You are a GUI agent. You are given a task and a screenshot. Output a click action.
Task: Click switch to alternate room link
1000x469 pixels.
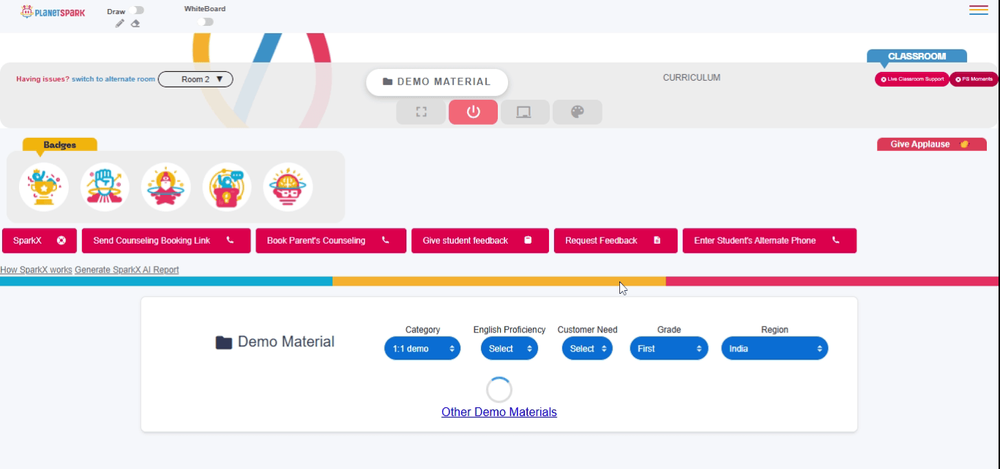click(113, 79)
